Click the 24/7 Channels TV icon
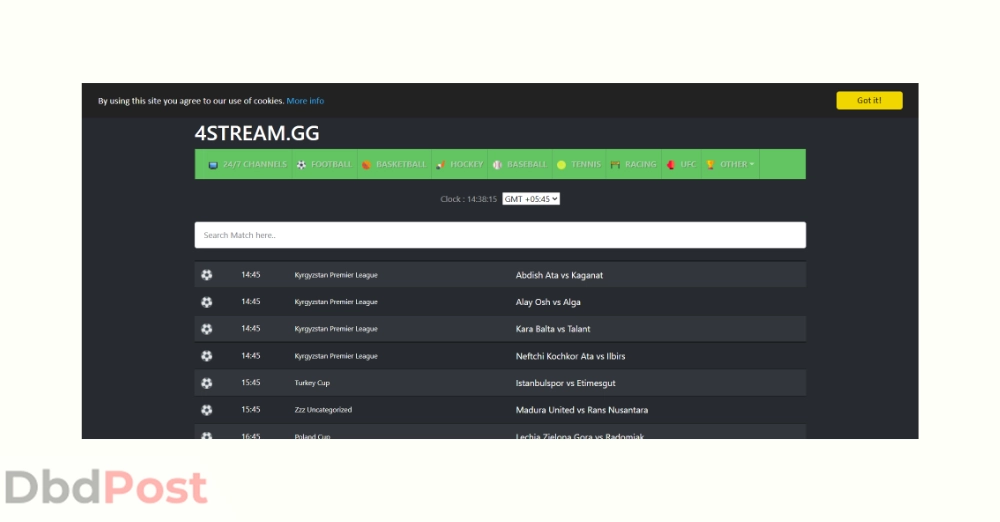1000x522 pixels. pos(213,165)
